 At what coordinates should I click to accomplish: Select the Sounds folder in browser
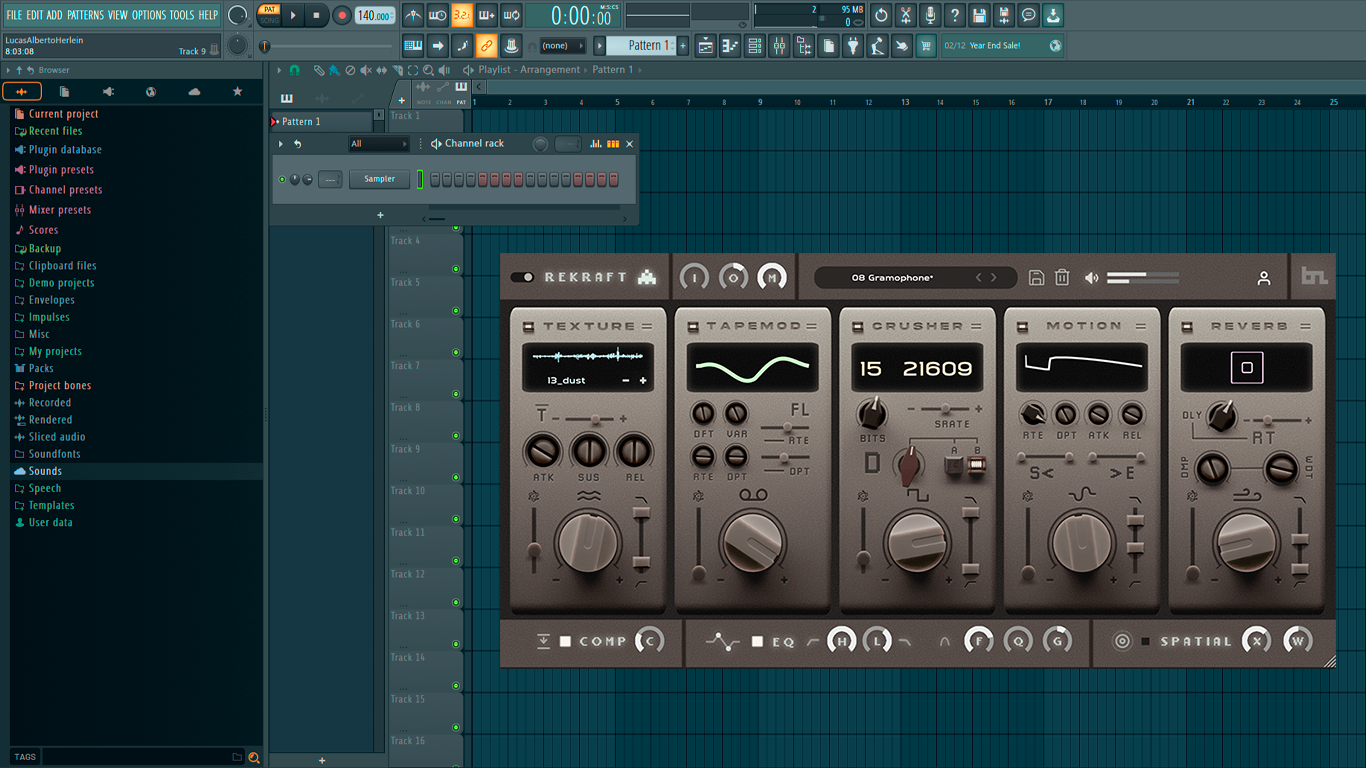(x=45, y=471)
